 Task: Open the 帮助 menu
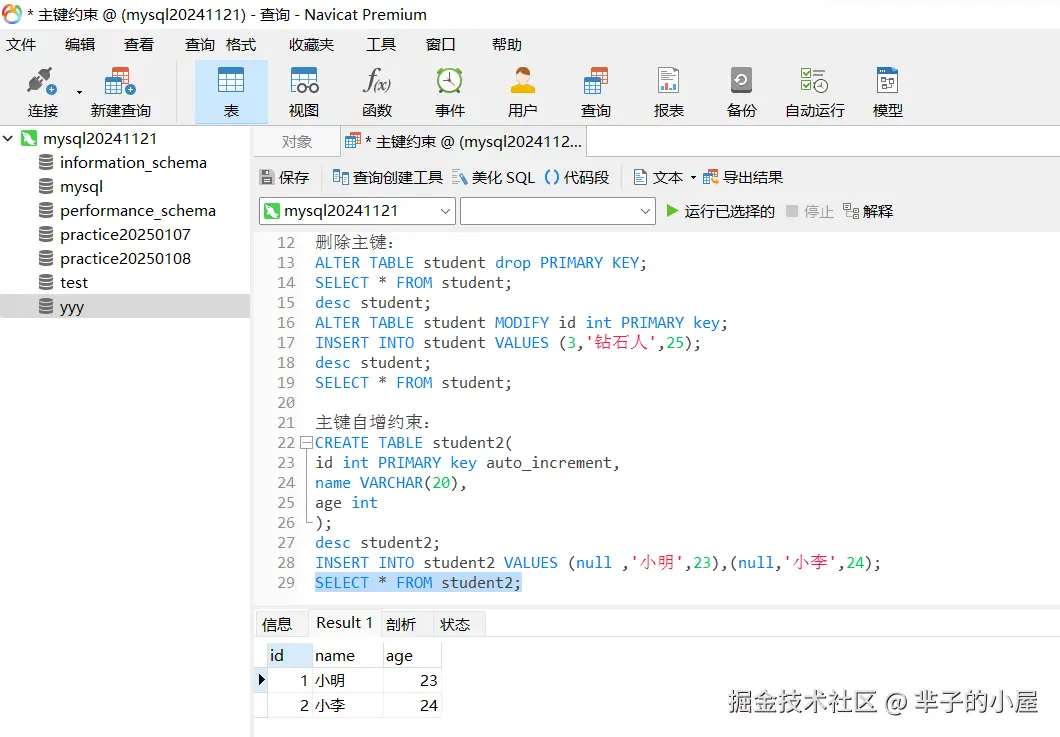(x=506, y=45)
